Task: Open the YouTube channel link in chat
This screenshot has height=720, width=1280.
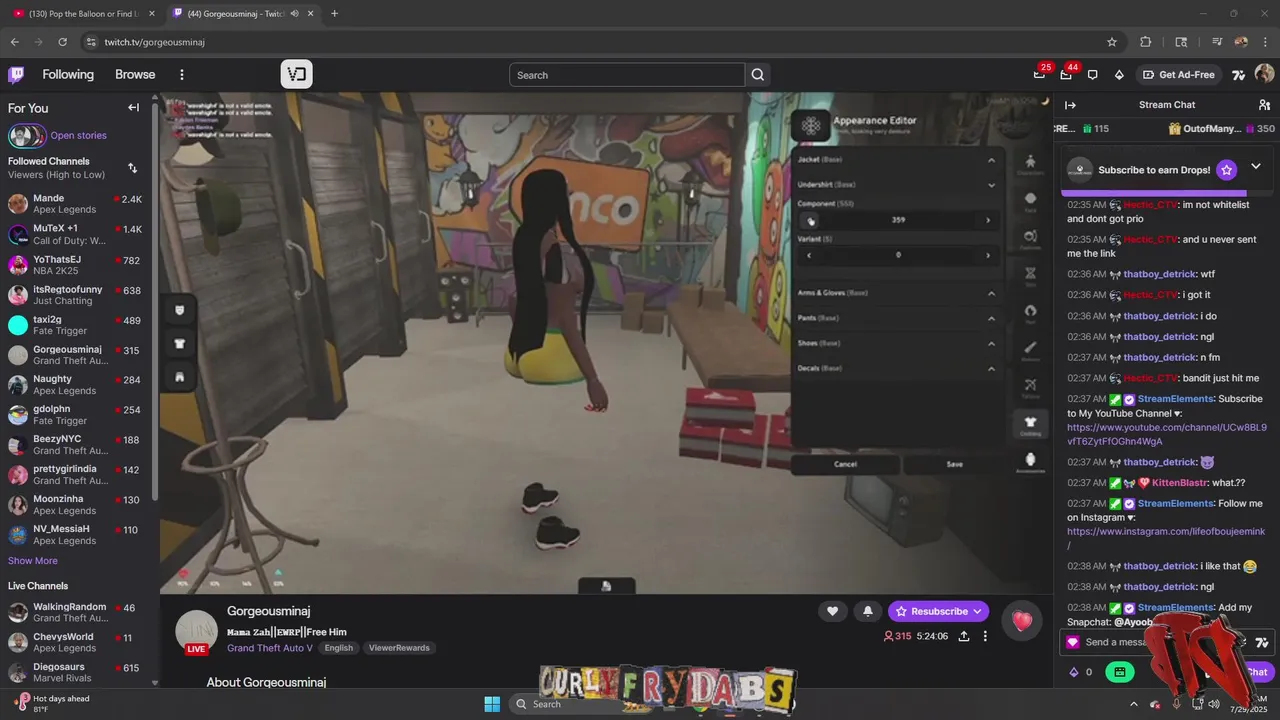Action: 1166,434
